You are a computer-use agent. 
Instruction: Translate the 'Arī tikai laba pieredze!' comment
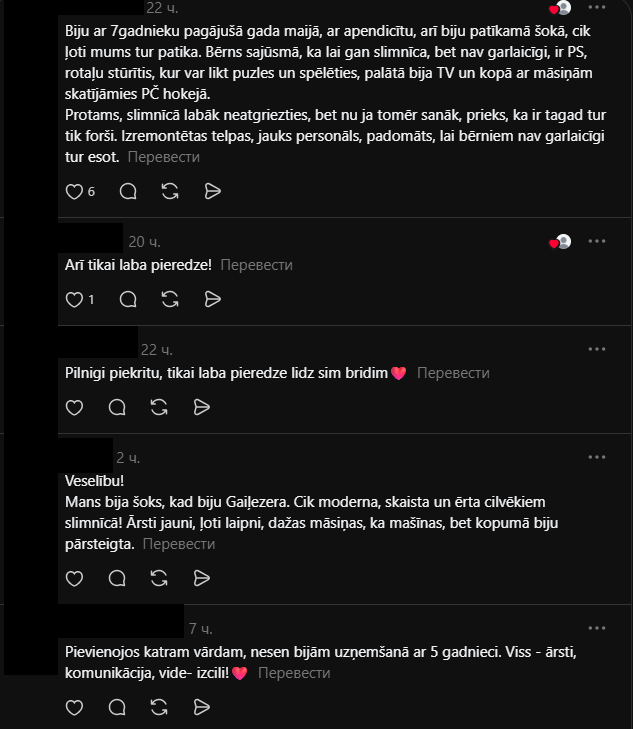coord(257,265)
